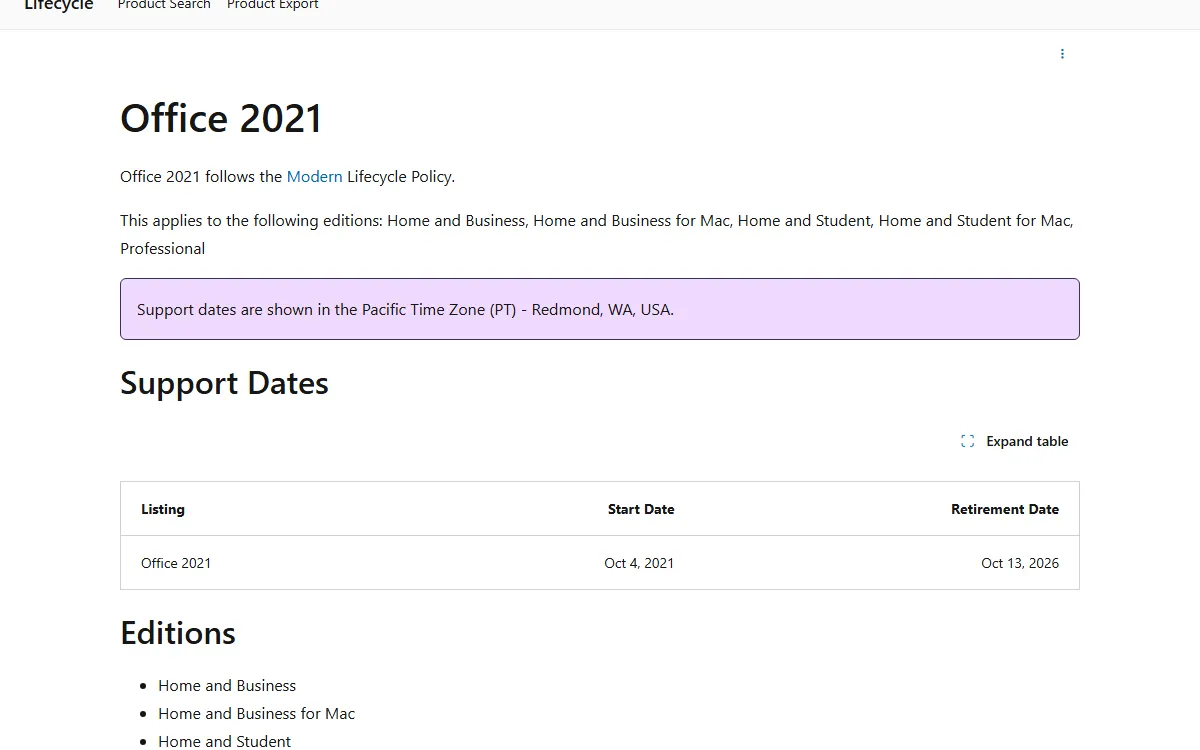1200x750 pixels.
Task: Click the Pacific Time Zone support dates notice
Action: point(600,309)
